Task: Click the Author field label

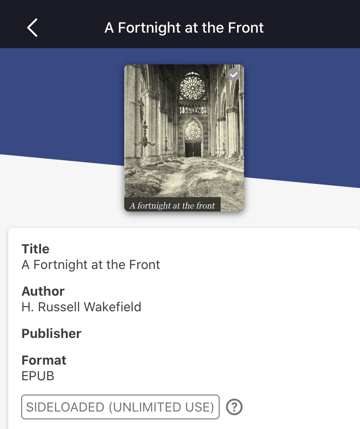Action: (x=43, y=291)
